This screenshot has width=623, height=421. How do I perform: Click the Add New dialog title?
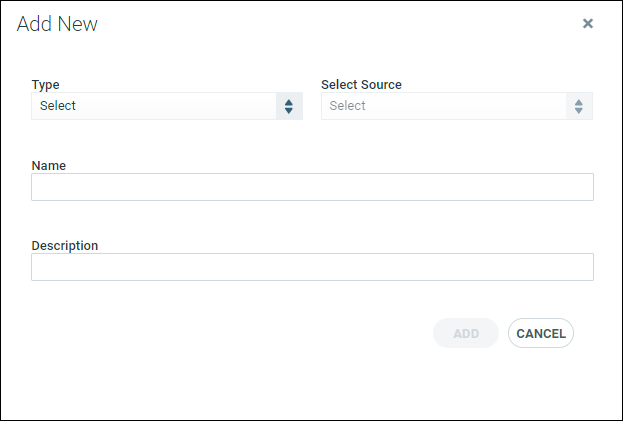pos(57,24)
